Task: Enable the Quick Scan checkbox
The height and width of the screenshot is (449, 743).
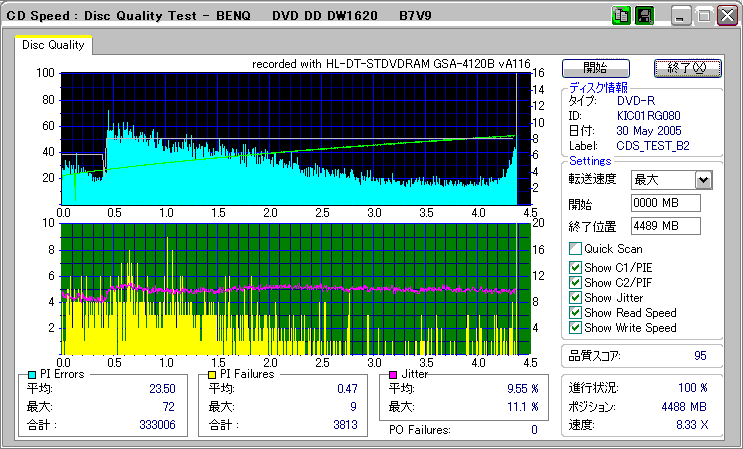Action: (574, 249)
